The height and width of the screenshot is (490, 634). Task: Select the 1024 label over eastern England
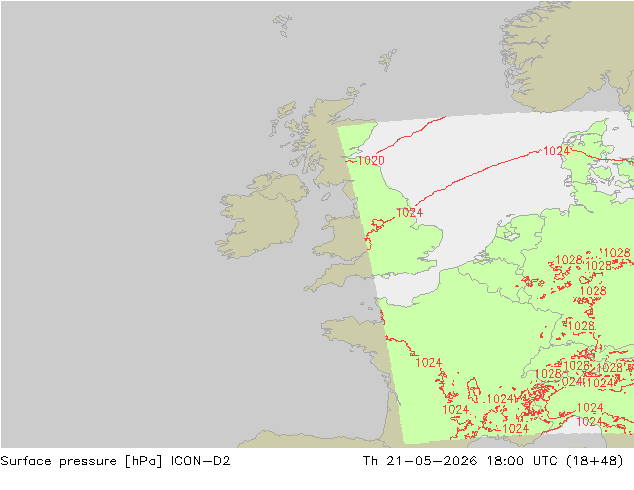pos(410,213)
